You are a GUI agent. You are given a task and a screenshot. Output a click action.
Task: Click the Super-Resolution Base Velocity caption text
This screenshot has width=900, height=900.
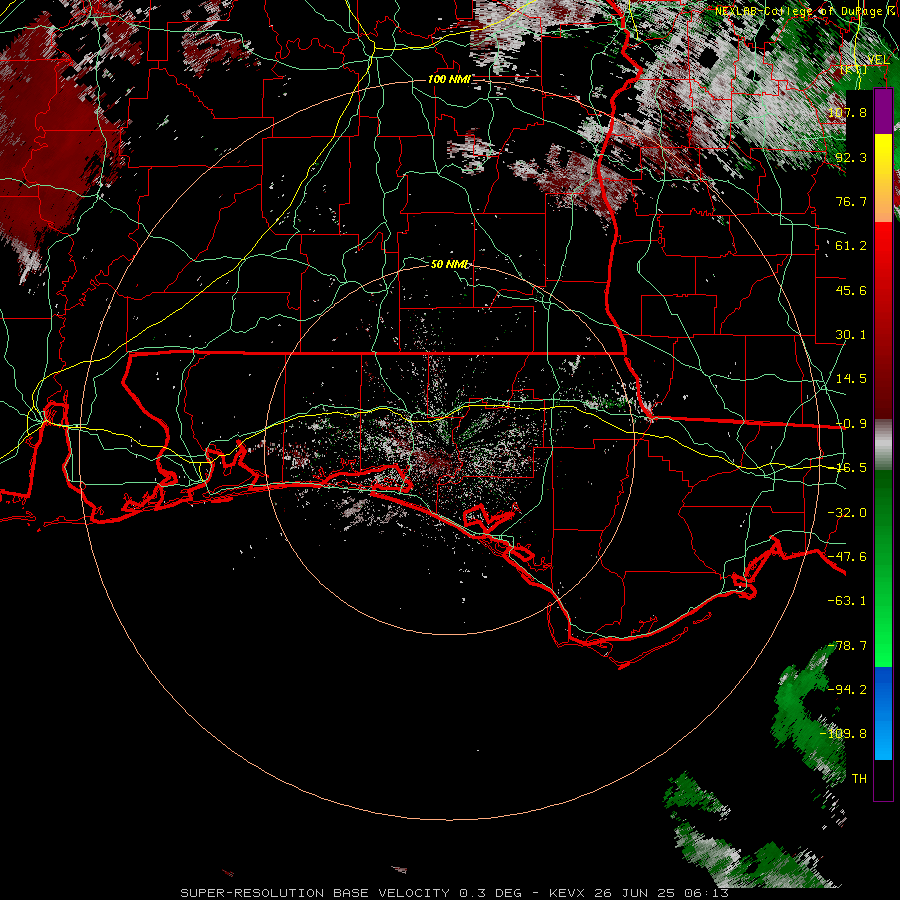pos(455,893)
